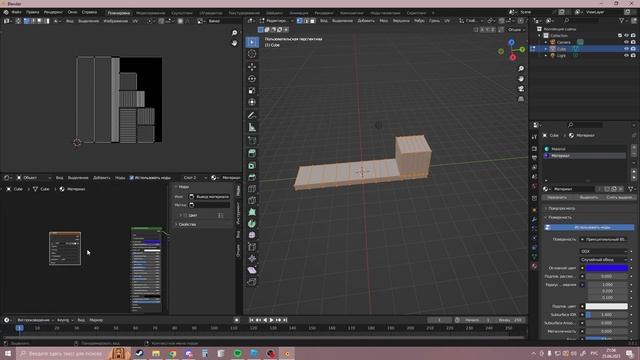
Task: Select the Rotate tool in viewport toolbar
Action: pos(252,78)
